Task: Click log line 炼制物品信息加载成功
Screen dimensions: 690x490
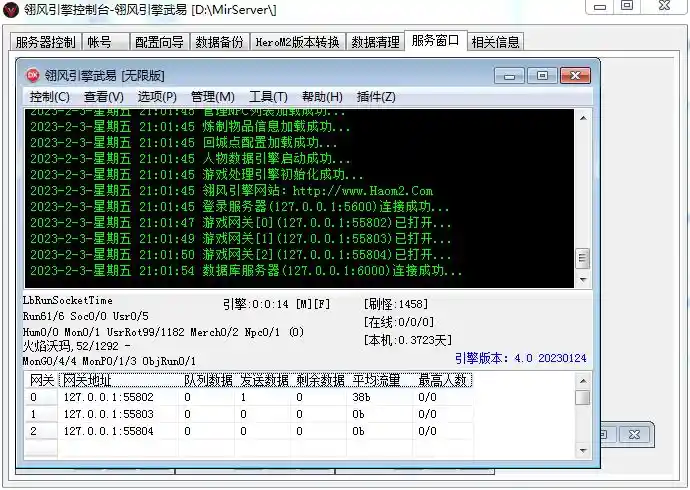Action: point(190,127)
